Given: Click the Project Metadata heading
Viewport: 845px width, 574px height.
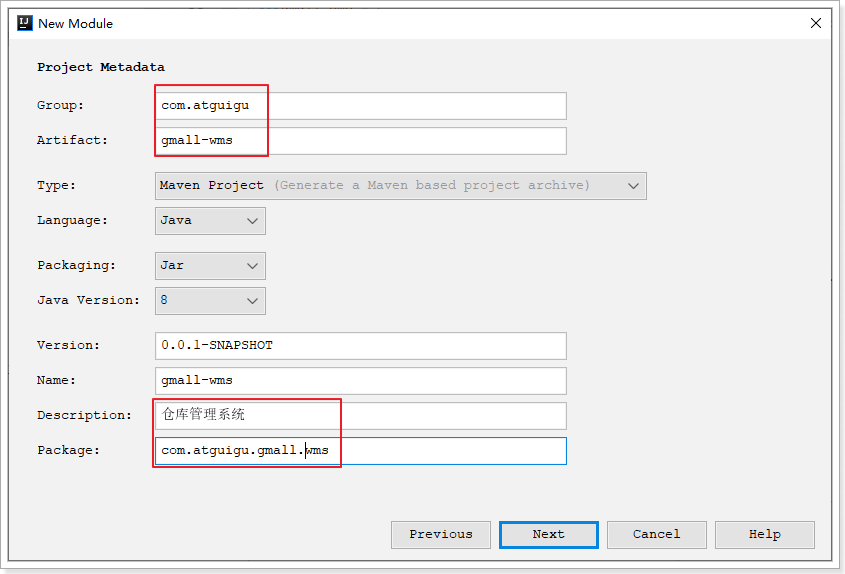Looking at the screenshot, I should [101, 67].
